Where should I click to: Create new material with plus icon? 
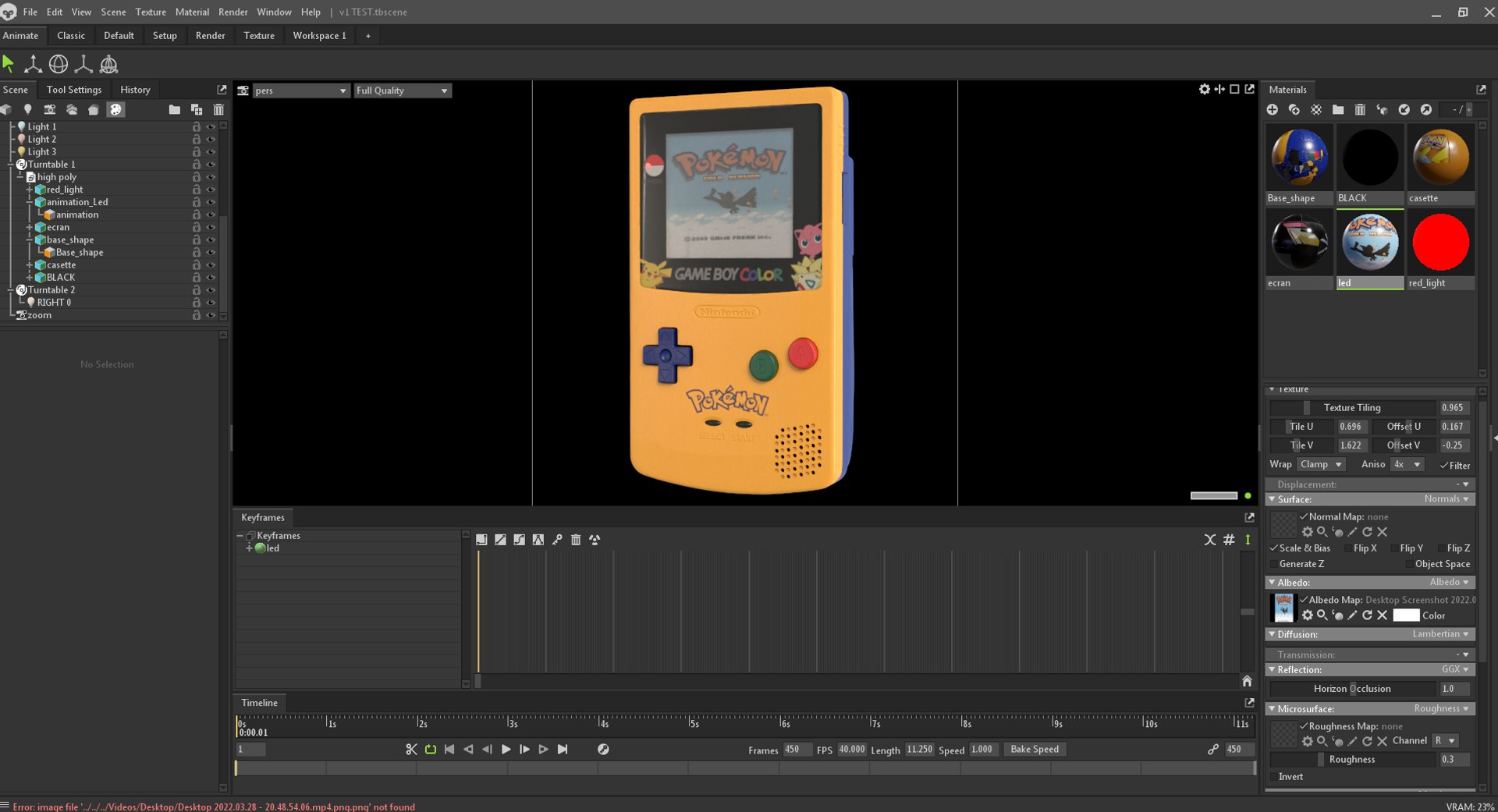tap(1273, 110)
